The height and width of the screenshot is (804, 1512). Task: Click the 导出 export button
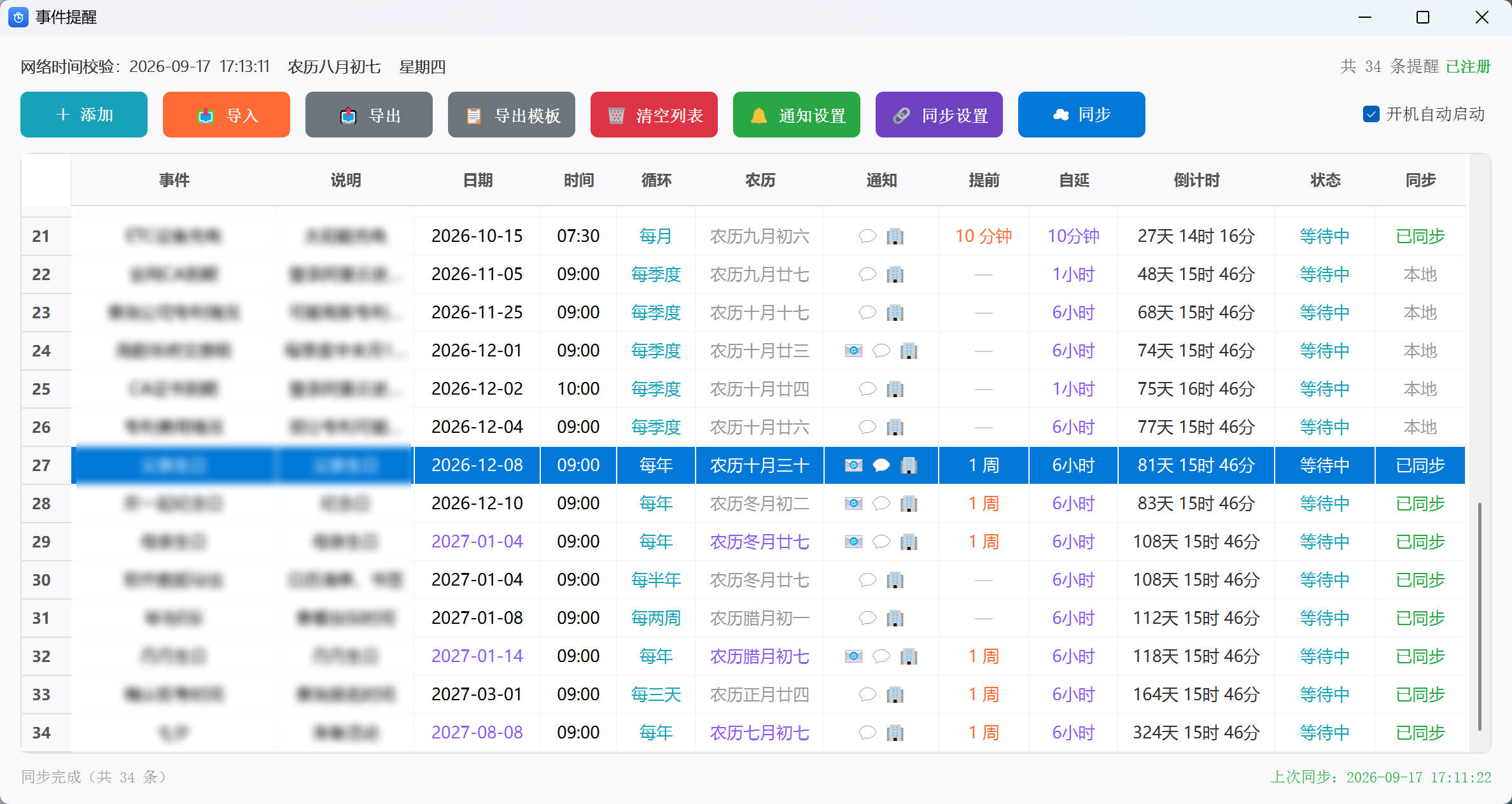pos(369,115)
